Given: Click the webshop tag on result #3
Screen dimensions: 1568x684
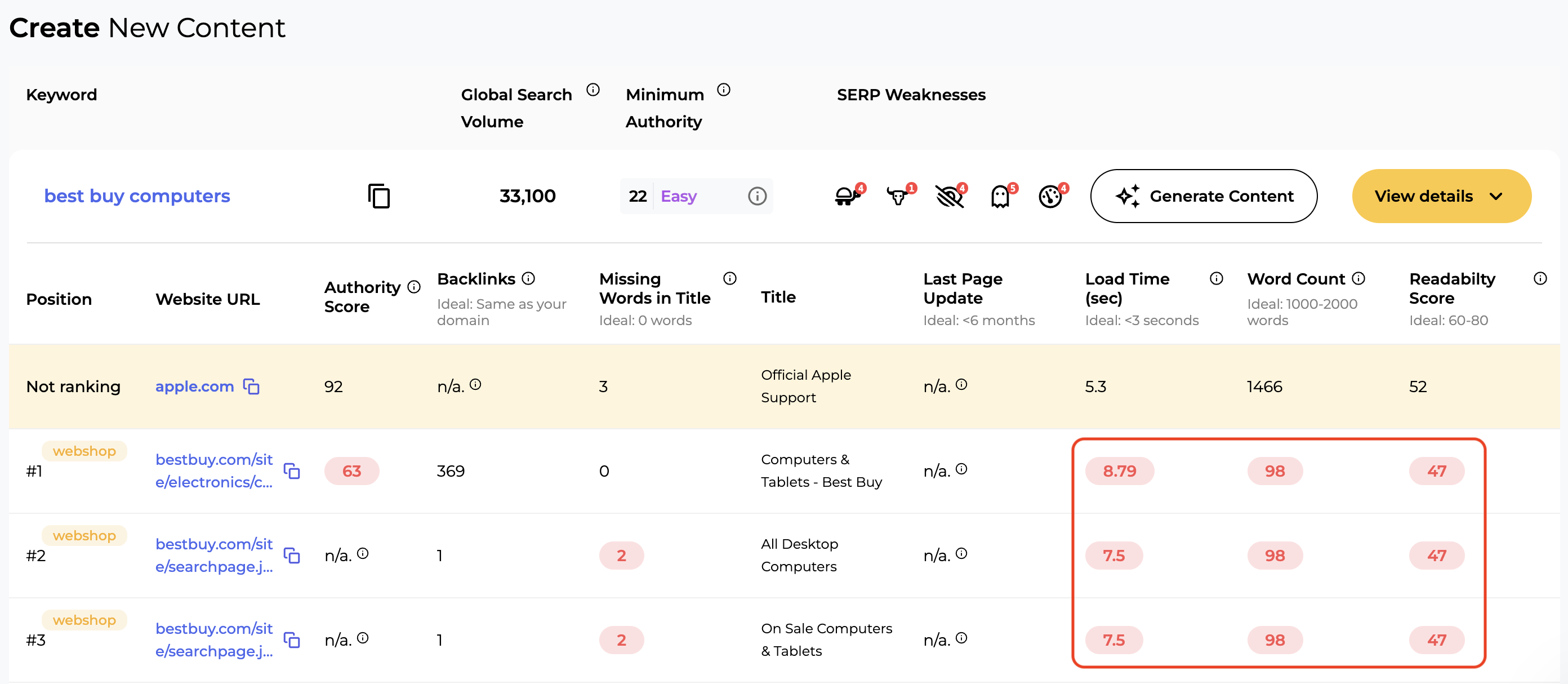Looking at the screenshot, I should [84, 620].
